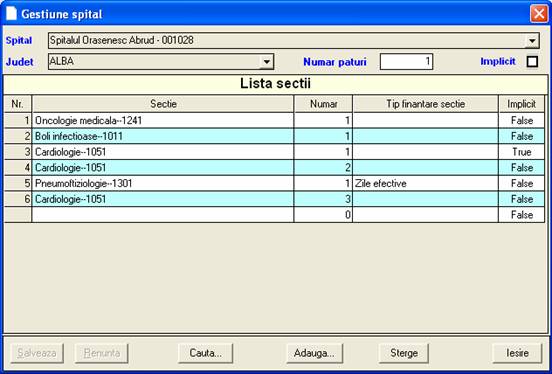
Task: Click the Cauta... button
Action: (206, 353)
